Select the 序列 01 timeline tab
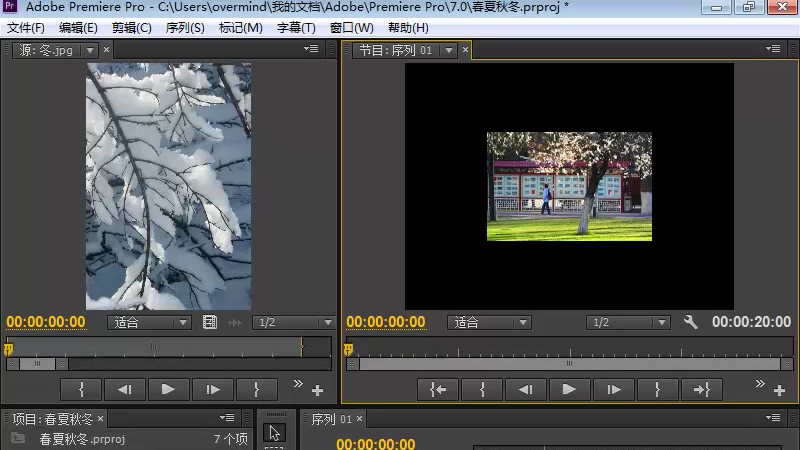Screen dimensions: 800x450 pyautogui.click(x=331, y=419)
